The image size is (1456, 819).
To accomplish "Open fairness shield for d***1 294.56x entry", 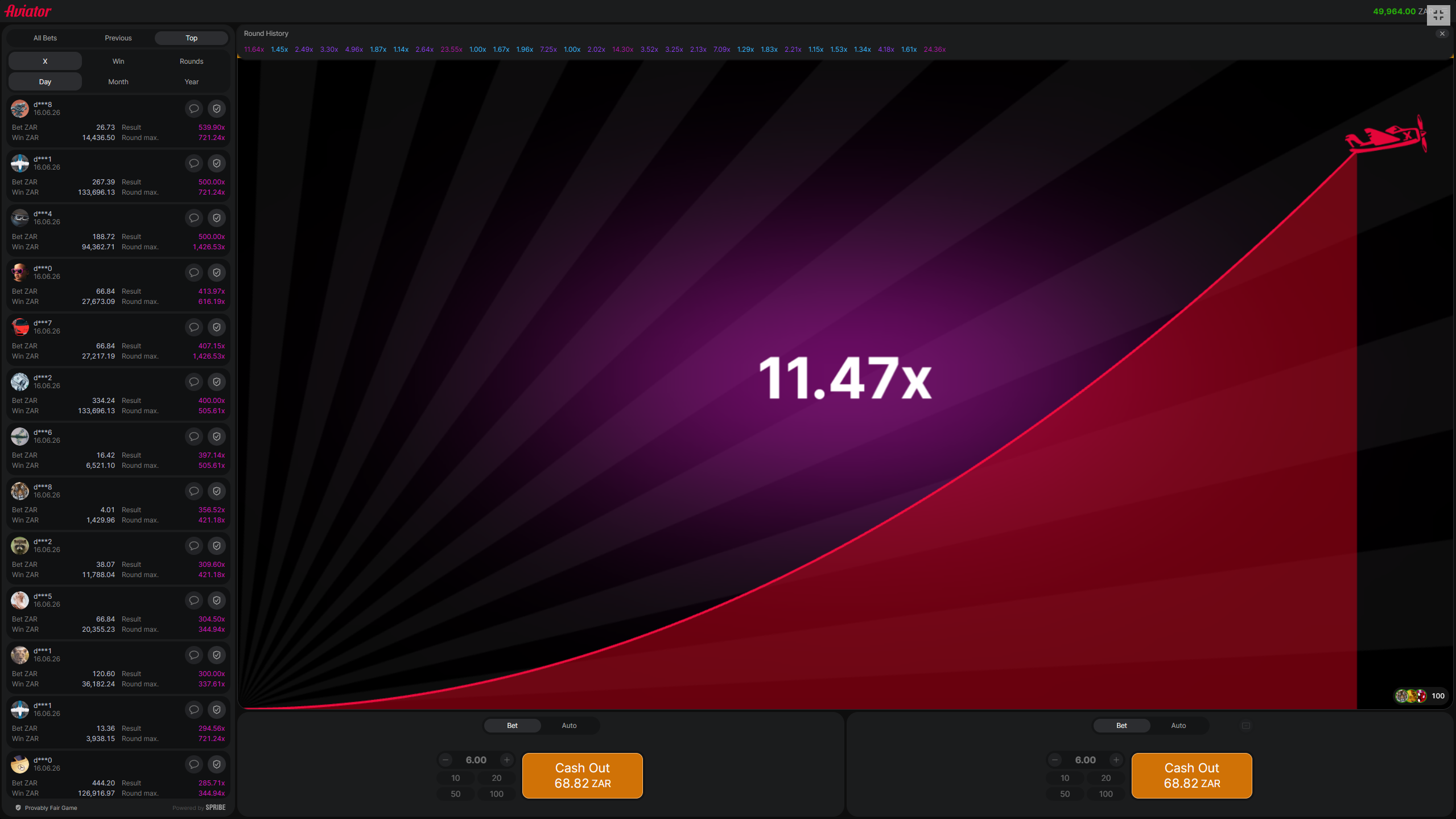I will (217, 710).
